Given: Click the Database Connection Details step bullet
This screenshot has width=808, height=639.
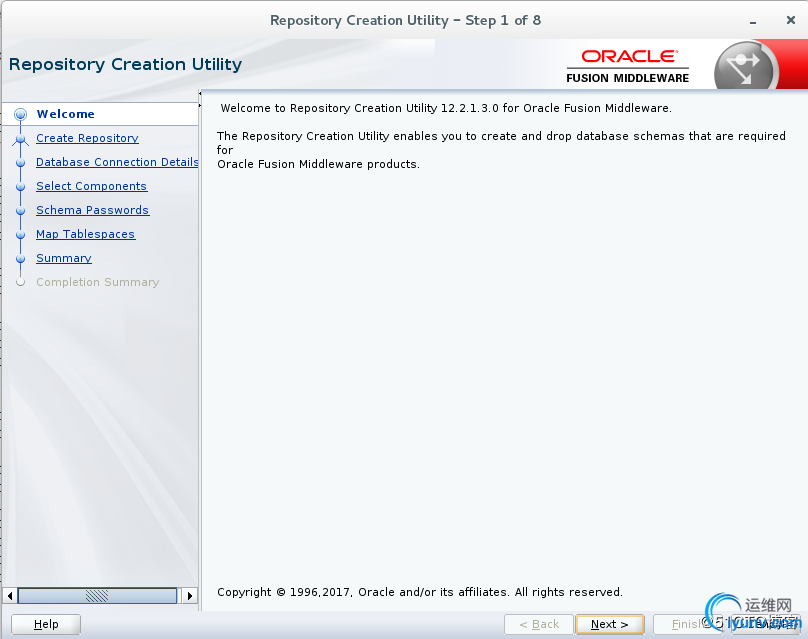Looking at the screenshot, I should (x=21, y=162).
